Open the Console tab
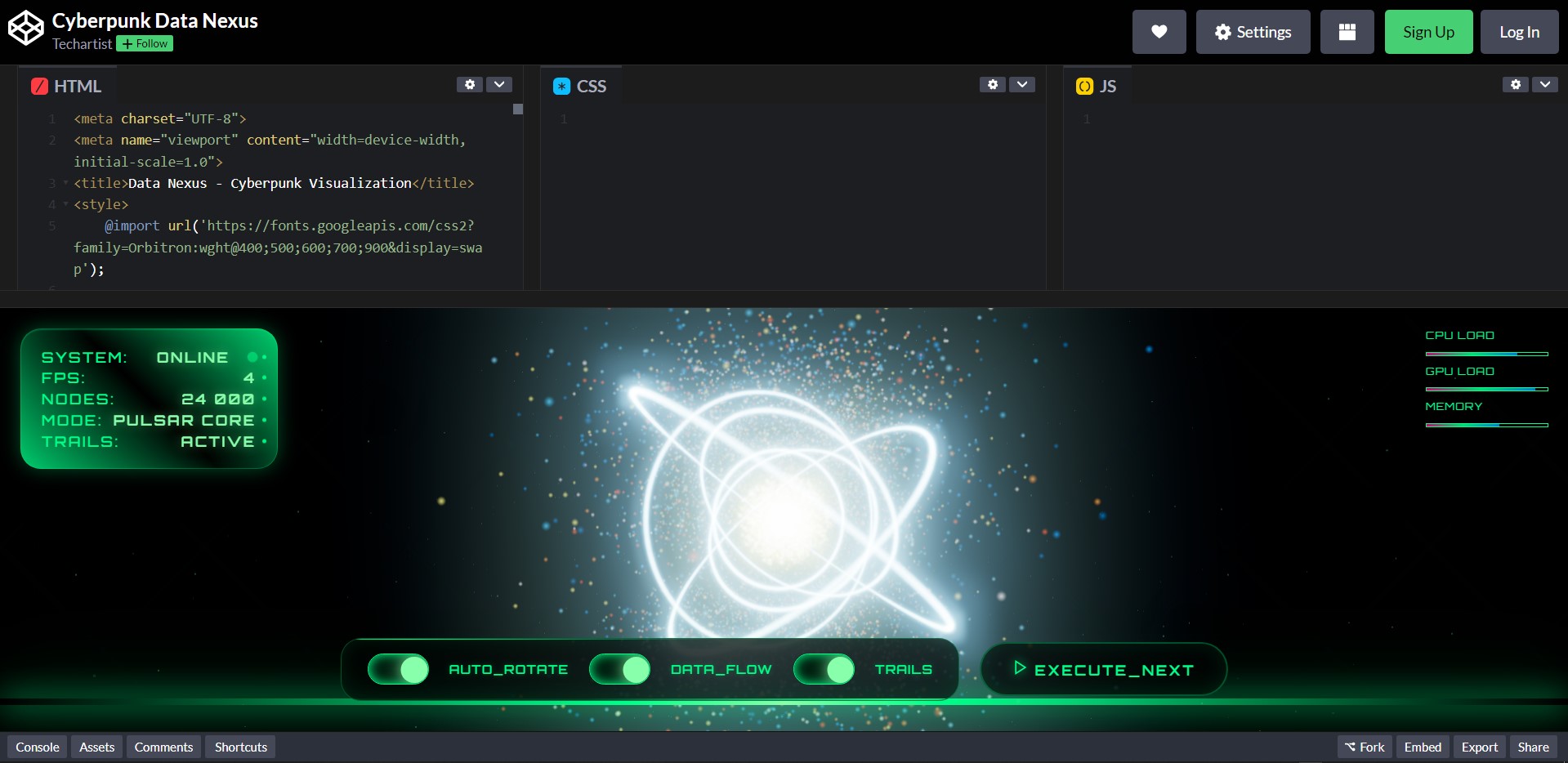This screenshot has width=1568, height=763. [x=38, y=747]
